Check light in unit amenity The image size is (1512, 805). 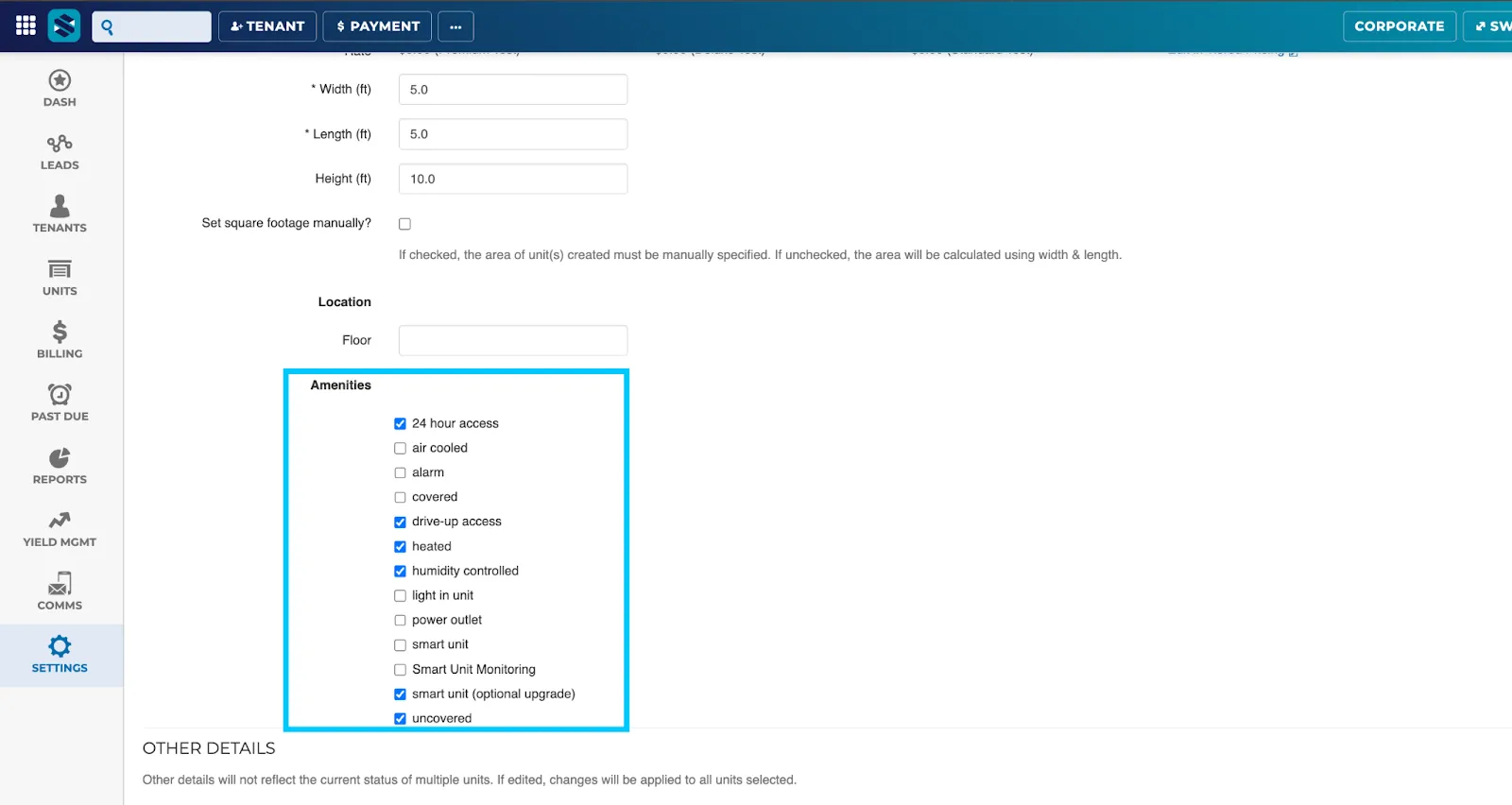click(x=401, y=595)
